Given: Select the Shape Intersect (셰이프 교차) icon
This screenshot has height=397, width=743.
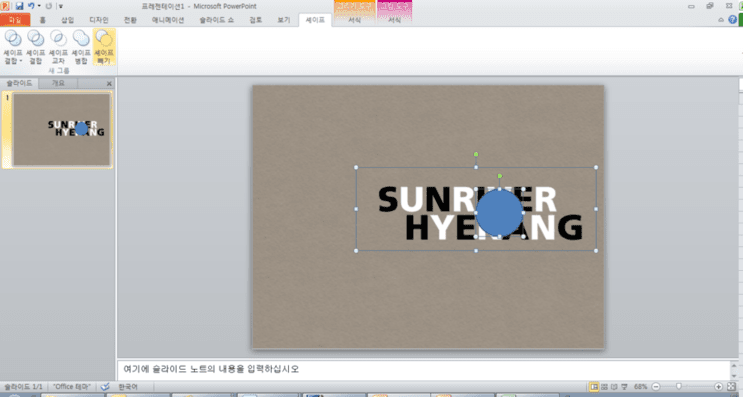Looking at the screenshot, I should click(x=58, y=46).
